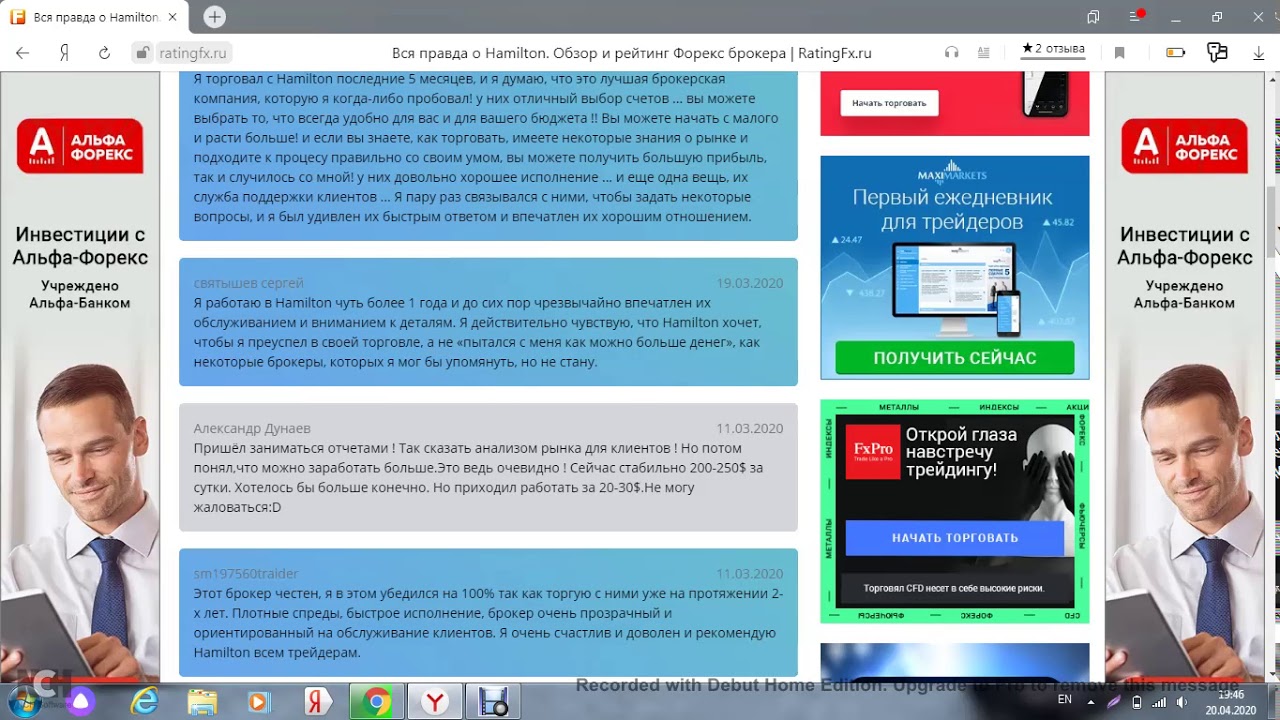
Task: Open the Windows Start menu
Action: coord(23,701)
